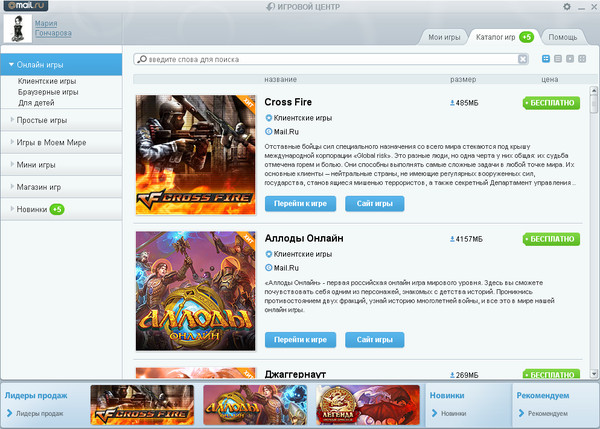The height and width of the screenshot is (429, 600).
Task: Open the Помощь tab
Action: [x=562, y=37]
